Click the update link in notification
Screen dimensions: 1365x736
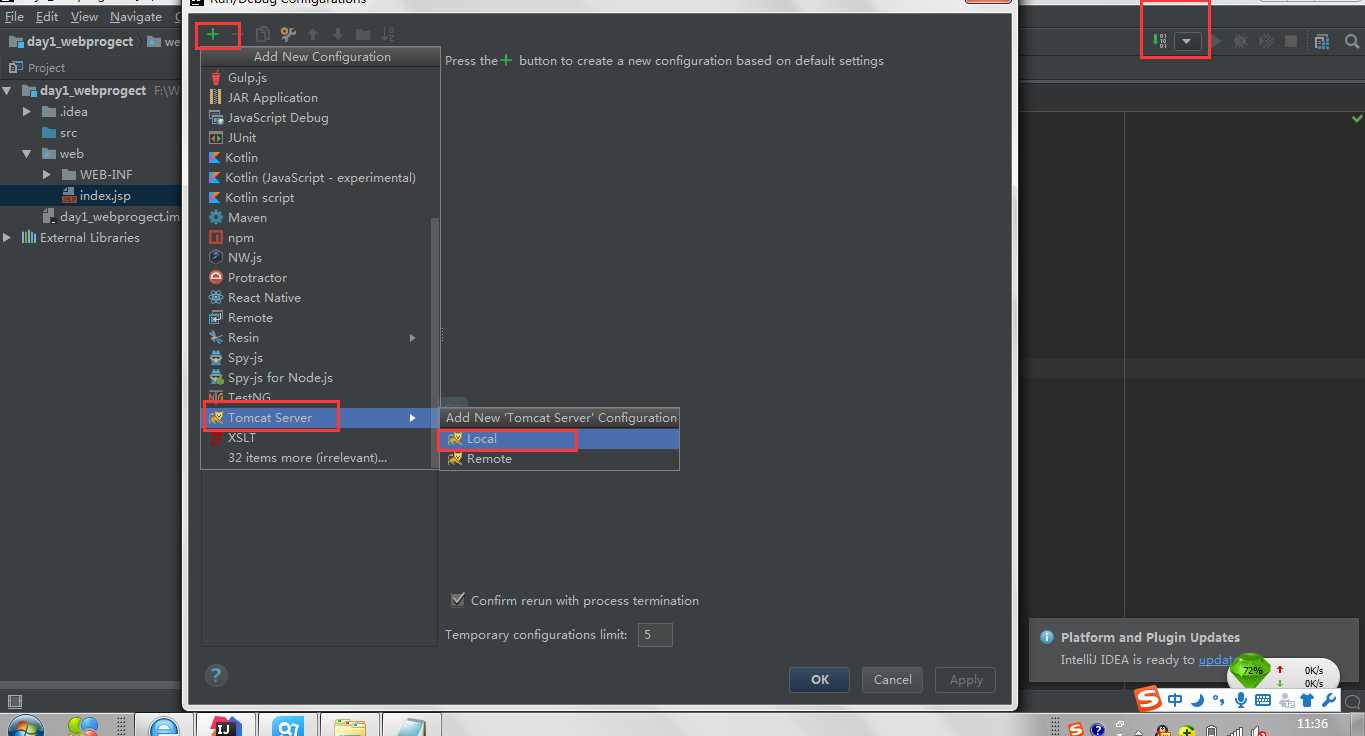click(1215, 659)
